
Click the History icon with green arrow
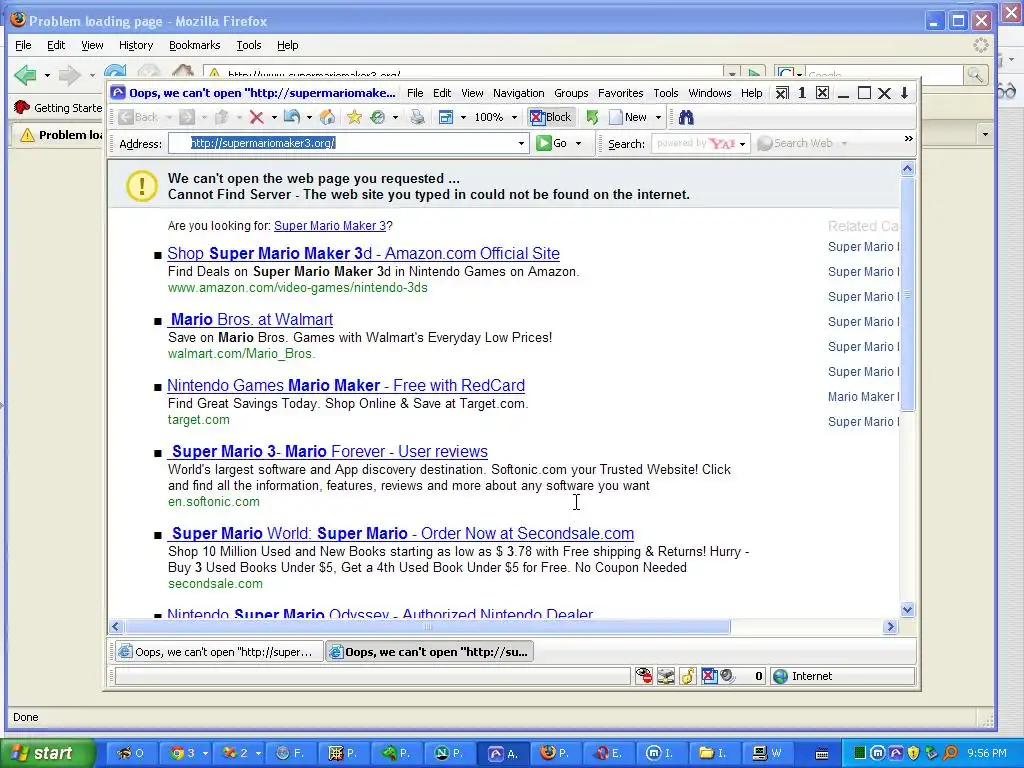click(x=377, y=117)
